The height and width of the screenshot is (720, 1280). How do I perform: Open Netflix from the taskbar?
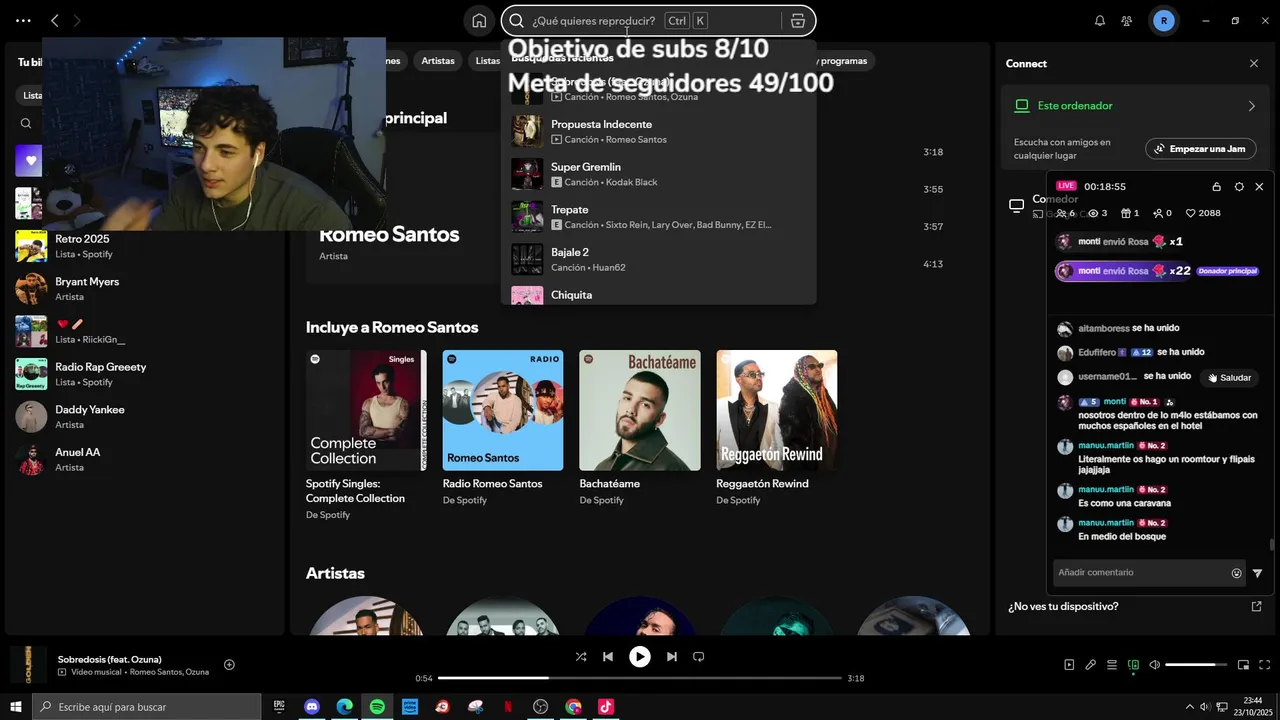click(508, 707)
